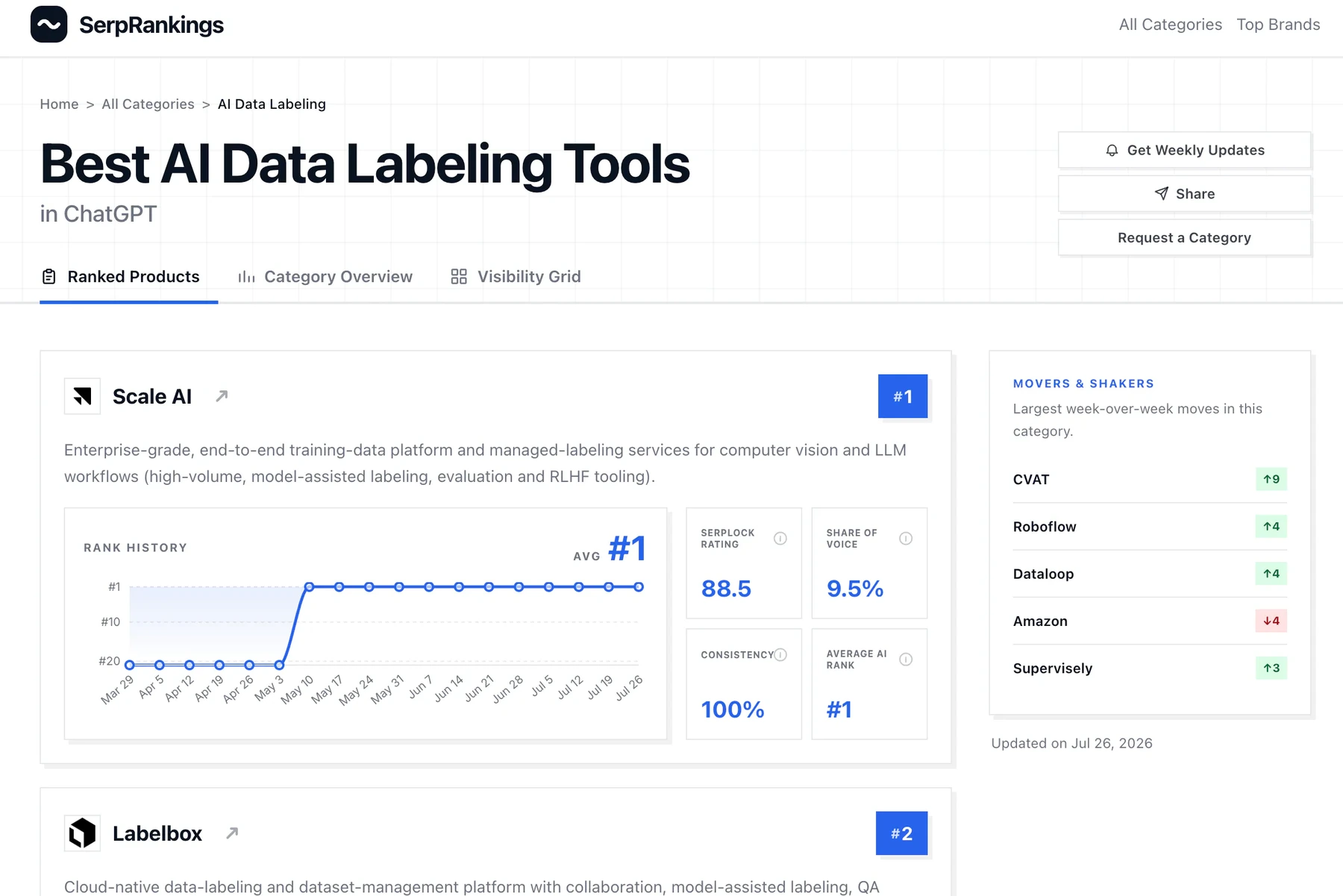Switch to Category Overview tab
The width and height of the screenshot is (1343, 896).
[x=325, y=277]
